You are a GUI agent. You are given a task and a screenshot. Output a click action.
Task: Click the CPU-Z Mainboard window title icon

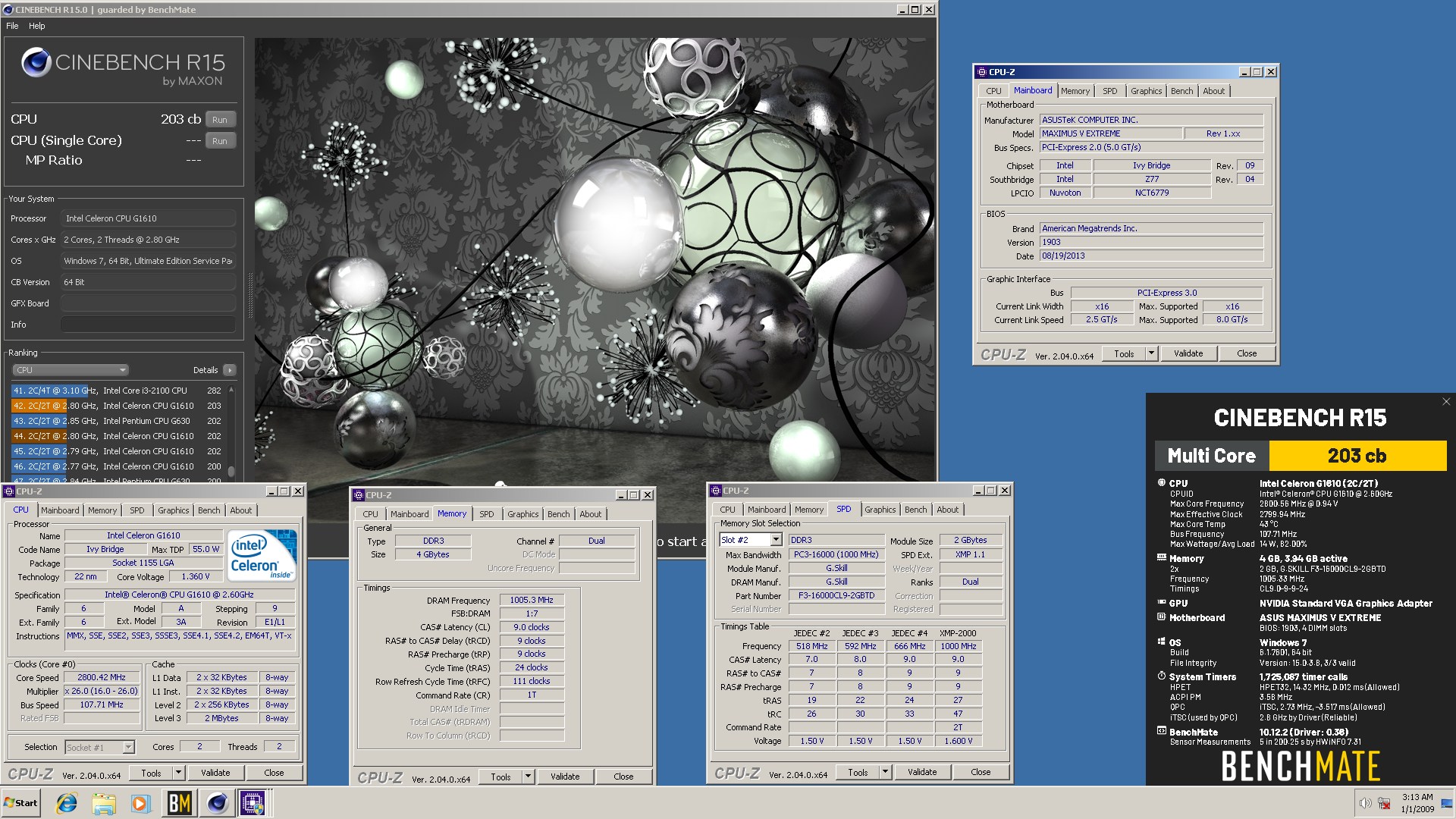pos(982,72)
